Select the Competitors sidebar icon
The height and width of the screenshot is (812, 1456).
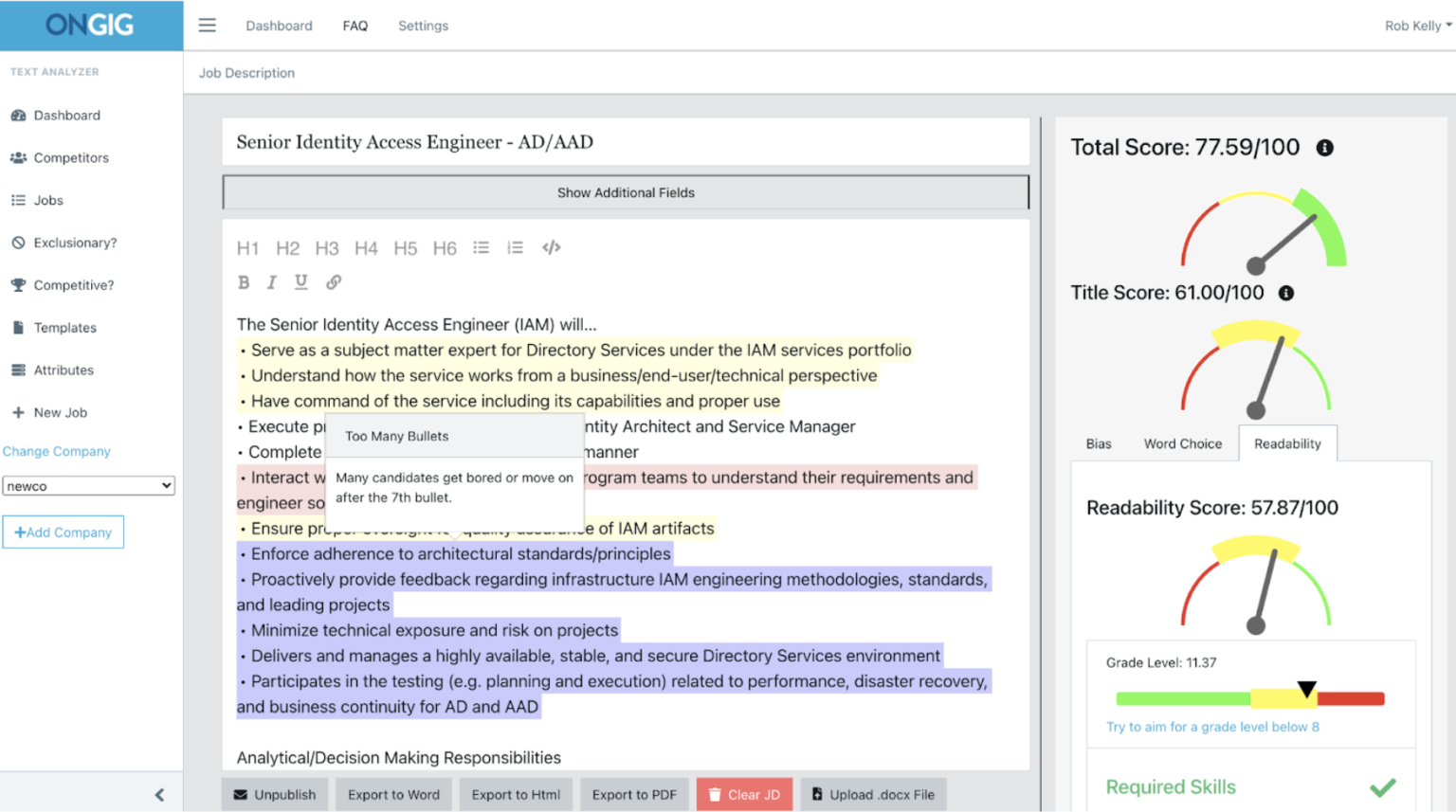tap(21, 157)
